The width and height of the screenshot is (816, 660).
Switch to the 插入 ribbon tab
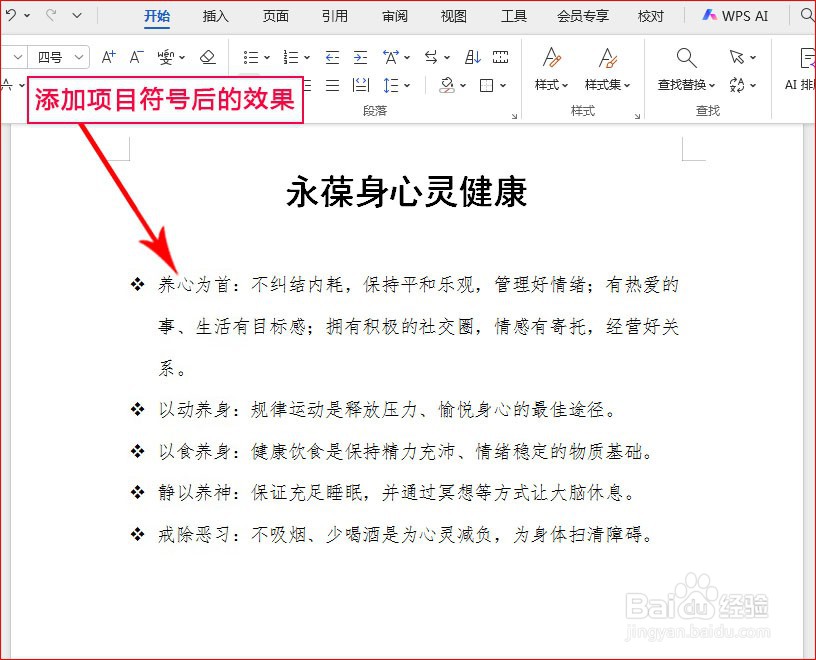point(215,16)
